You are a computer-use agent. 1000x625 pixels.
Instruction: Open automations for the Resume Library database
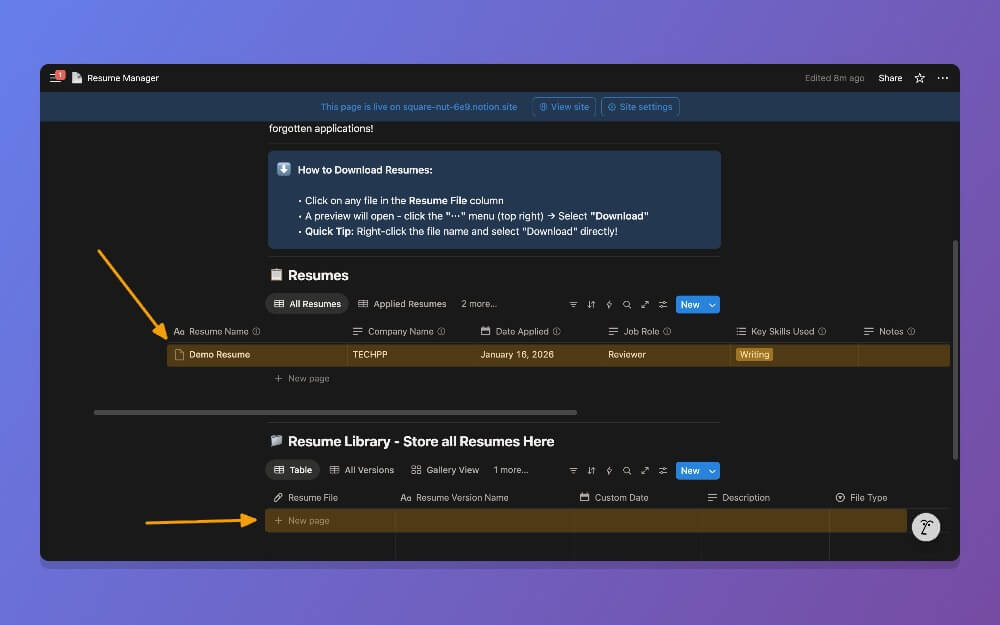[x=609, y=470]
